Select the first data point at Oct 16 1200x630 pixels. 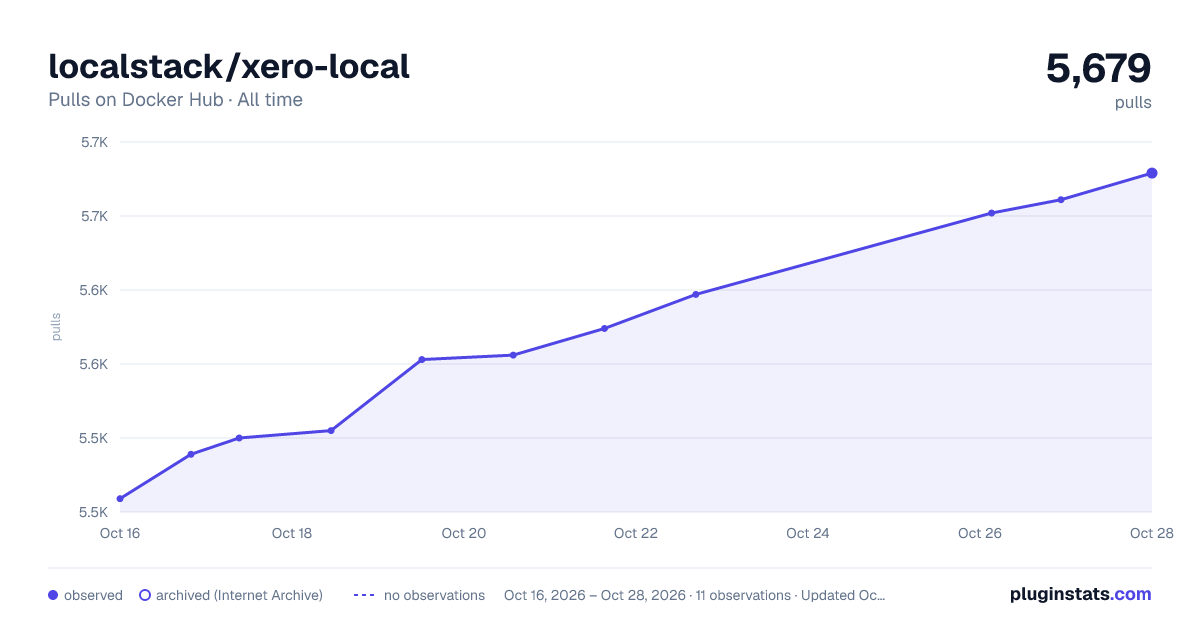[x=120, y=498]
